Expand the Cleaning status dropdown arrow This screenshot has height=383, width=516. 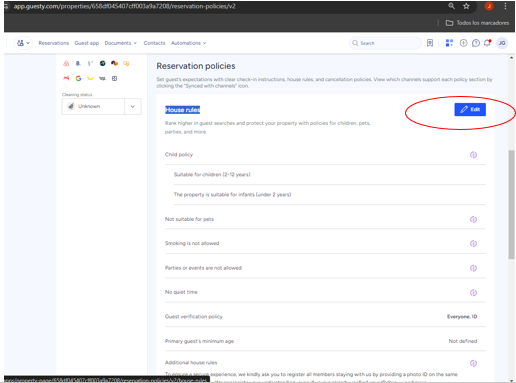(133, 107)
